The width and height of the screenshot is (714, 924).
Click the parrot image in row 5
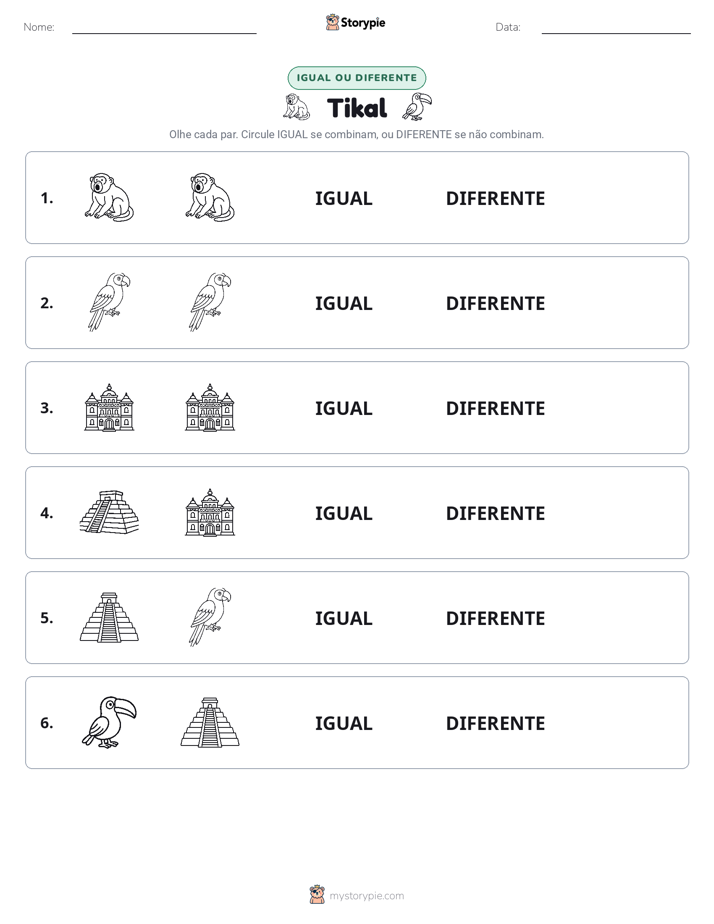point(210,617)
